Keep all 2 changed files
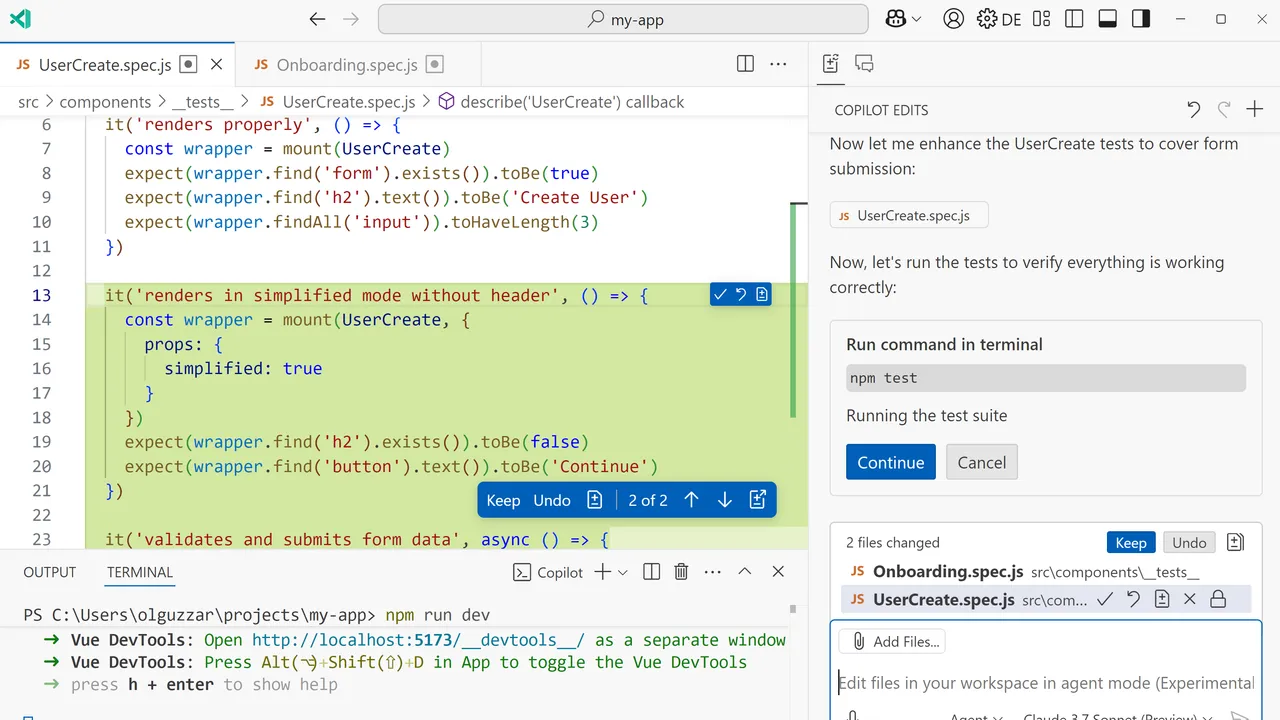1280x720 pixels. tap(1131, 542)
